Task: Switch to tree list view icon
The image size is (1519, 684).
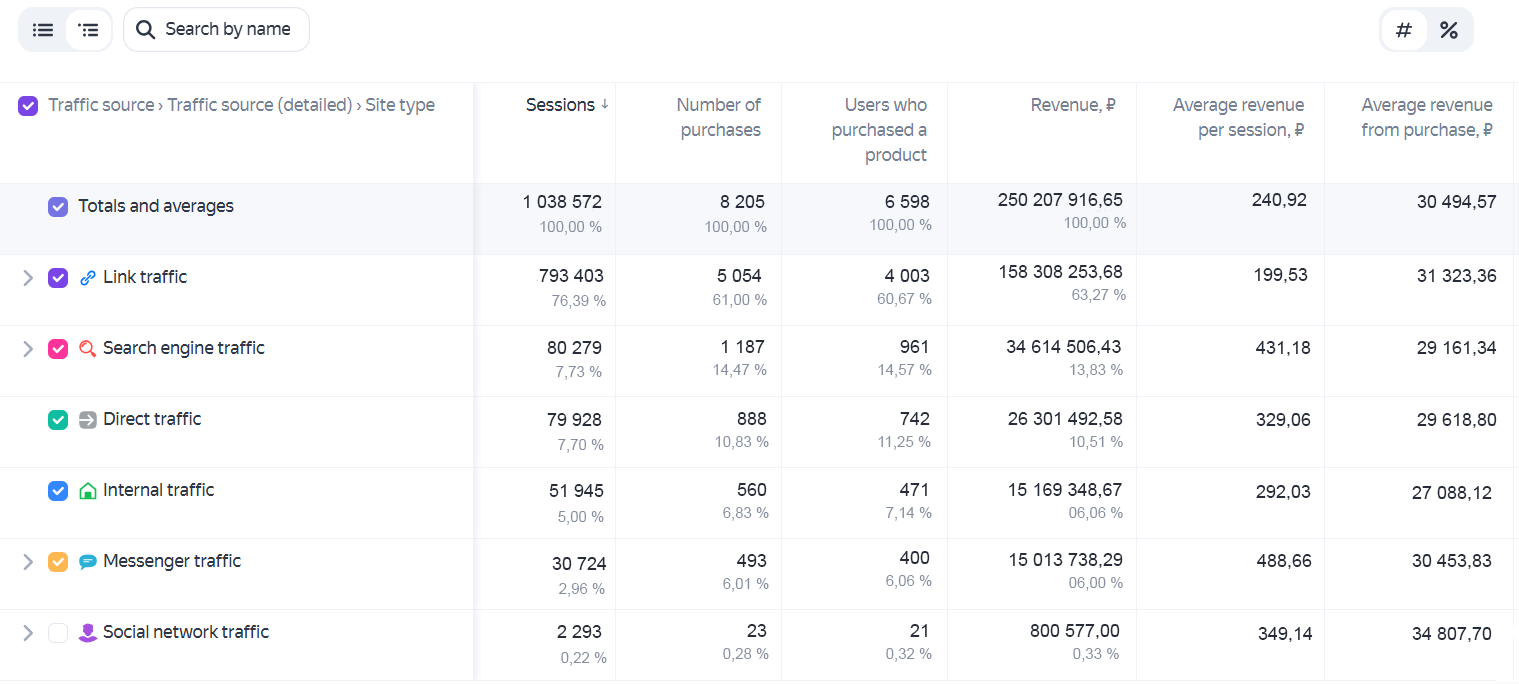Action: 89,30
